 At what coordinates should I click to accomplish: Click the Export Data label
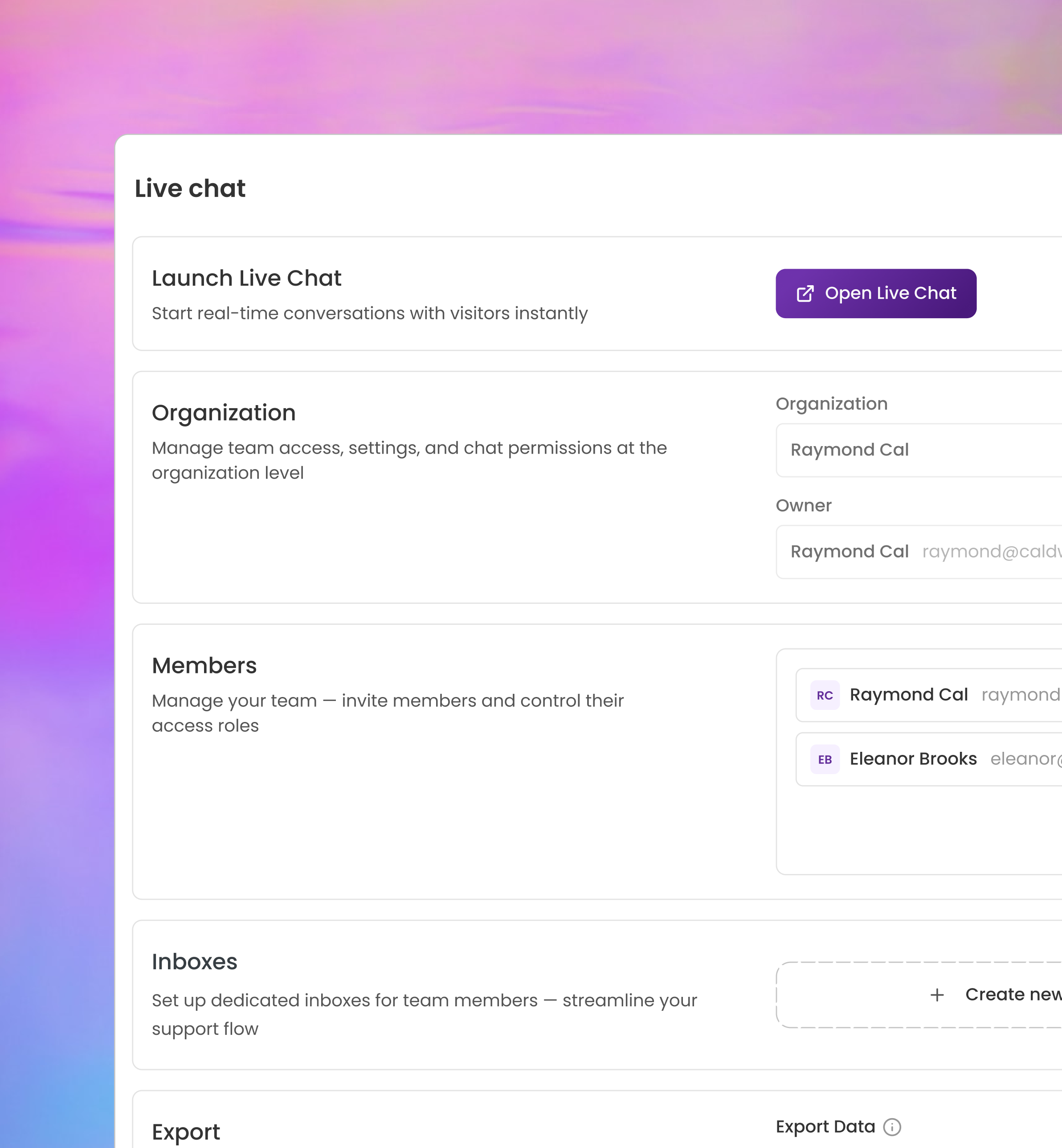[x=825, y=1127]
